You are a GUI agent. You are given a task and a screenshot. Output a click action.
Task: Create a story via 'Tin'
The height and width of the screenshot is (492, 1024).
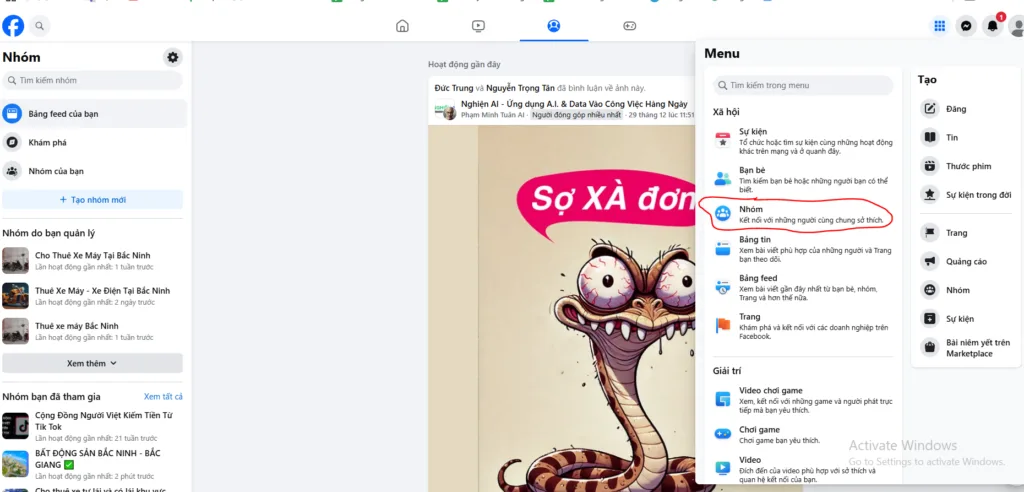coord(966,137)
